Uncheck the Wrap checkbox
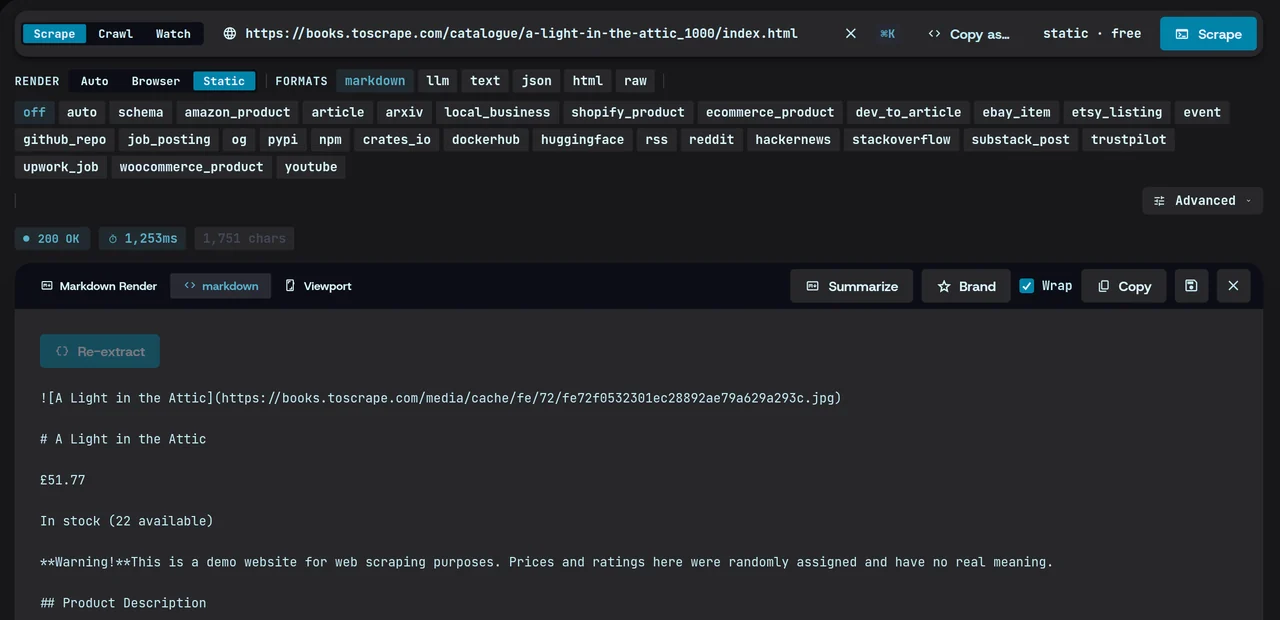Image resolution: width=1280 pixels, height=620 pixels. pyautogui.click(x=1027, y=286)
